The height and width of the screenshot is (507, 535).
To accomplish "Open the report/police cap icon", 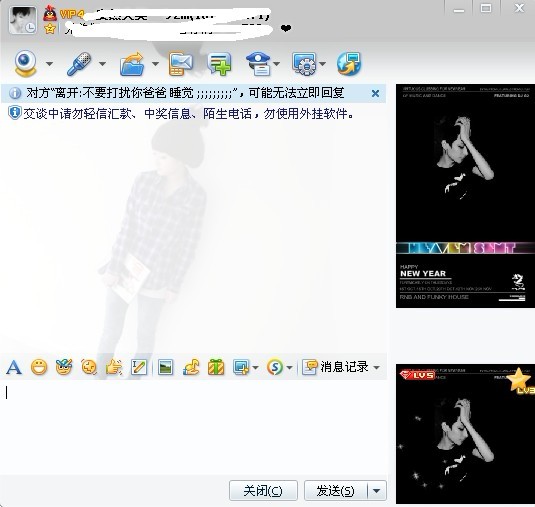I will 258,63.
